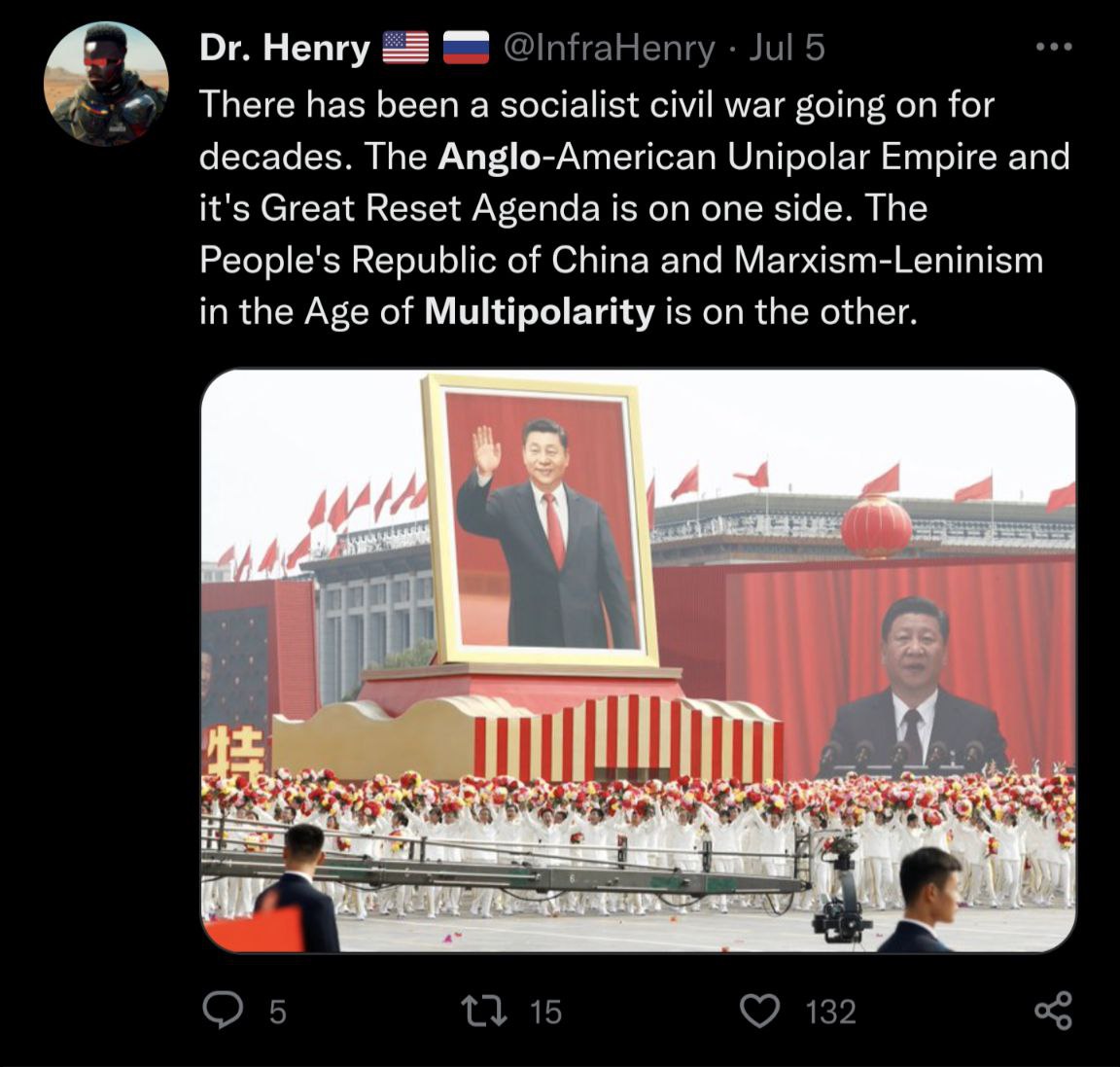This screenshot has height=1067, width=1120.
Task: Click the reply count 5
Action: click(278, 1012)
